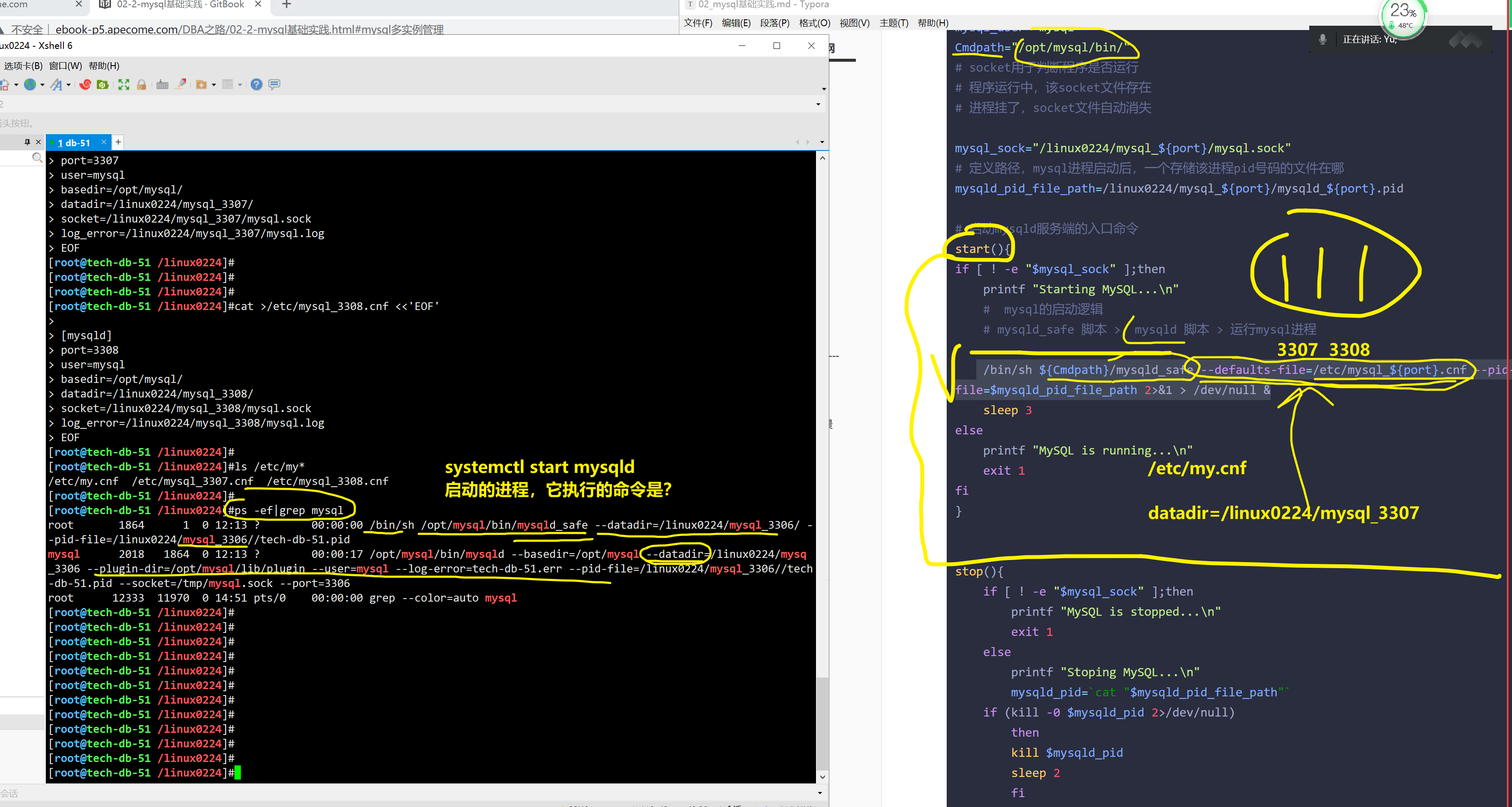Image resolution: width=1512 pixels, height=807 pixels.
Task: Expand the Xshell address bar dropdown
Action: click(818, 105)
